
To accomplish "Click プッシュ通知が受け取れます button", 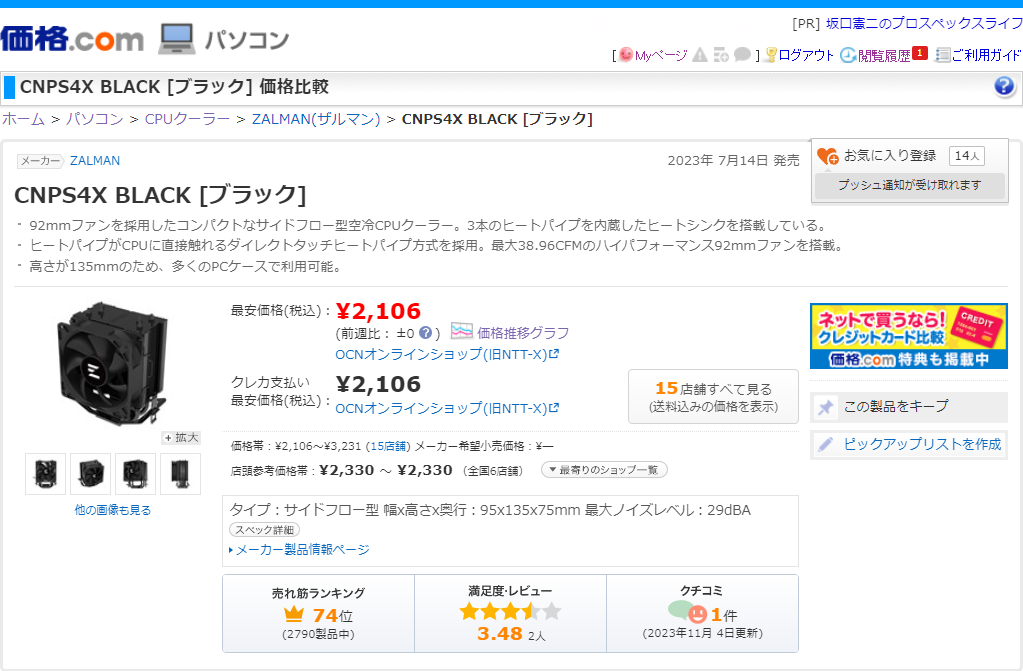I will point(909,185).
